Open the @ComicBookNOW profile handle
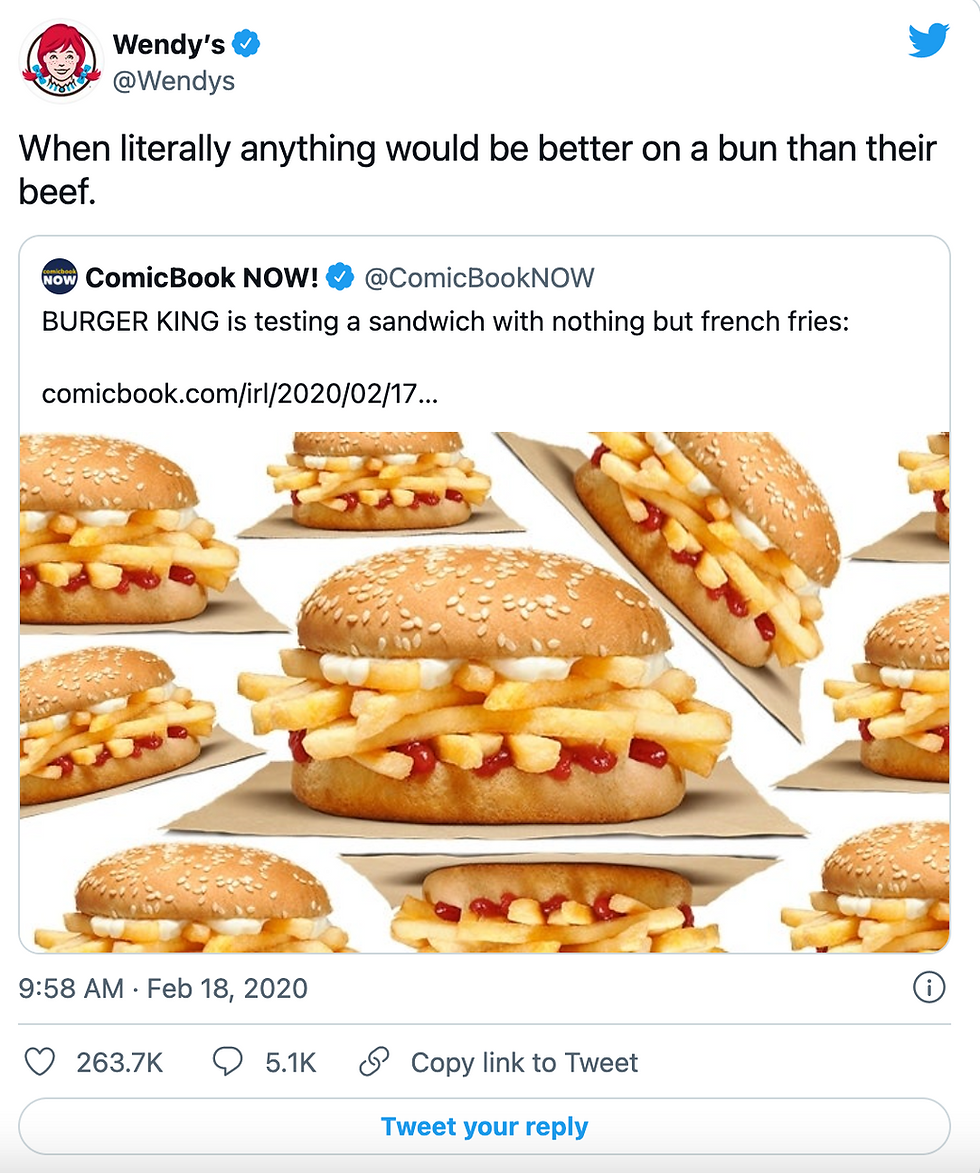The image size is (980, 1173). [478, 277]
